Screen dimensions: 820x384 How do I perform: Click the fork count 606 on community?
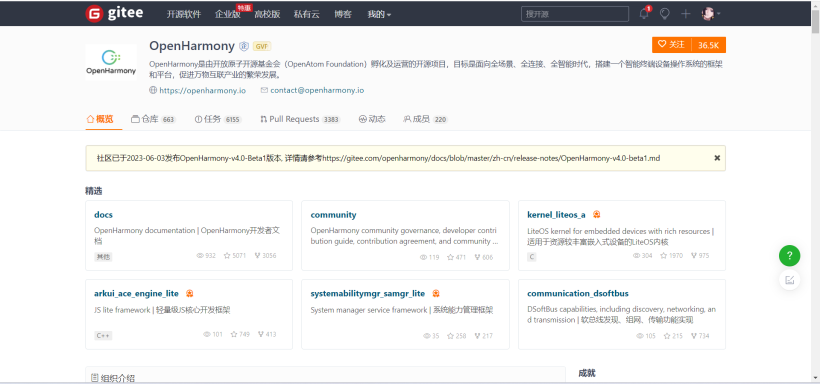click(484, 257)
